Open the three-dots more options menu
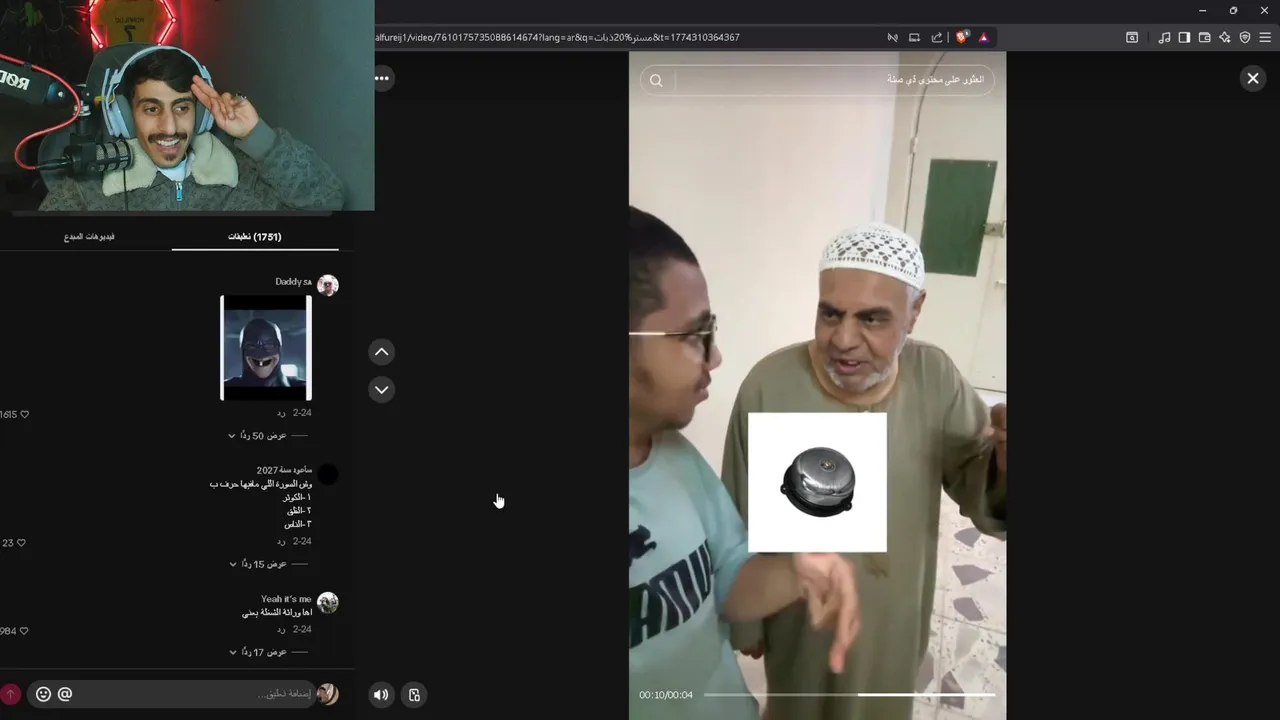1280x720 pixels. pos(382,78)
